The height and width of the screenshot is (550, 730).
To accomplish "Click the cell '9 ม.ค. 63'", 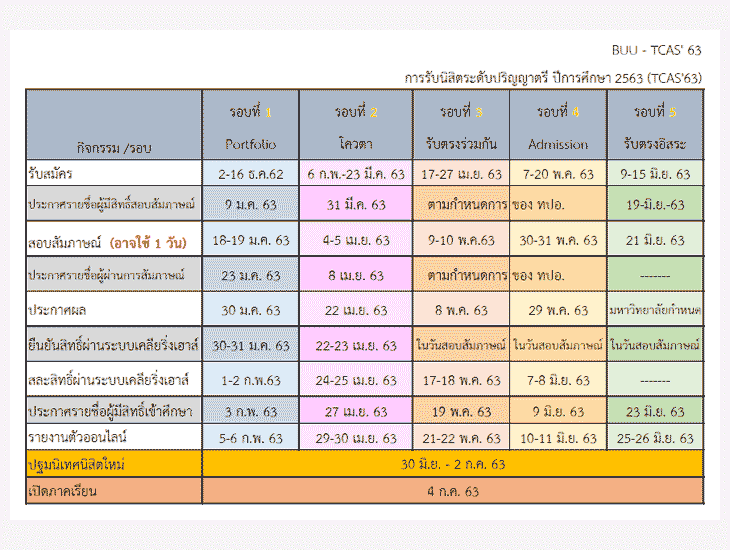I will (x=251, y=204).
